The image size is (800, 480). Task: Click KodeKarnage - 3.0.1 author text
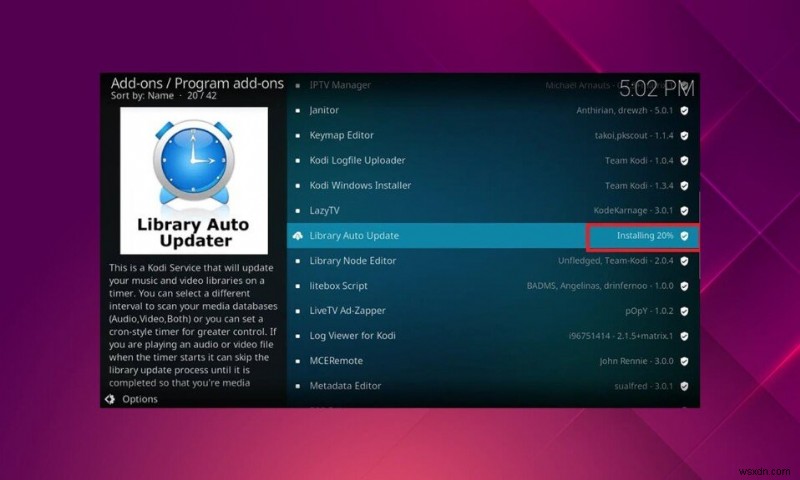click(x=633, y=210)
